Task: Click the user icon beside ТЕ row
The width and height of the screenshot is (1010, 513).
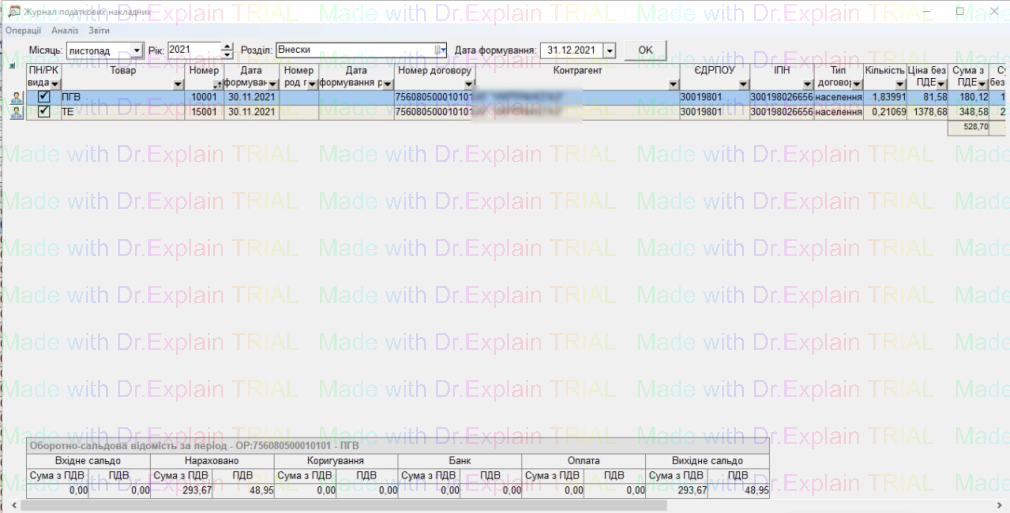Action: 15,112
